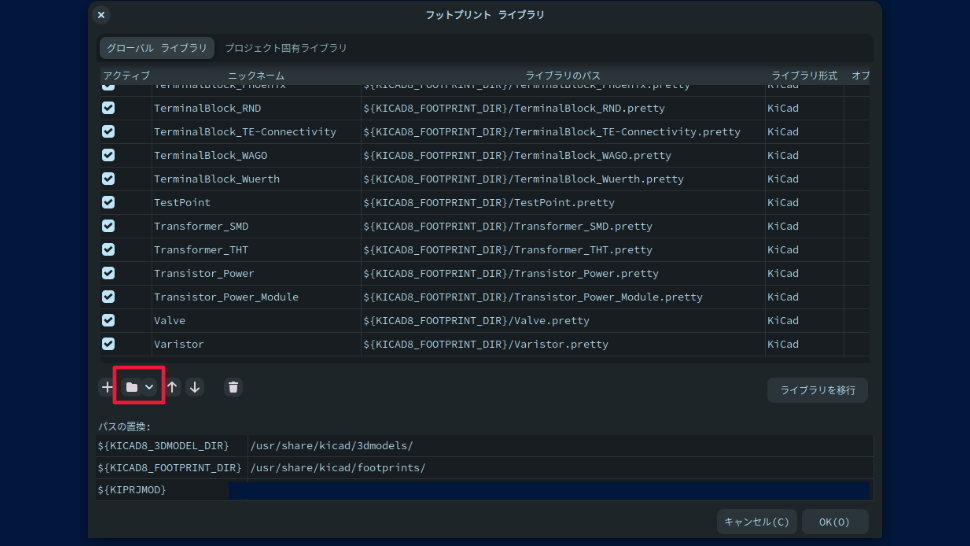Disable the Varistor library checkbox
This screenshot has height=546, width=970.
tap(108, 344)
